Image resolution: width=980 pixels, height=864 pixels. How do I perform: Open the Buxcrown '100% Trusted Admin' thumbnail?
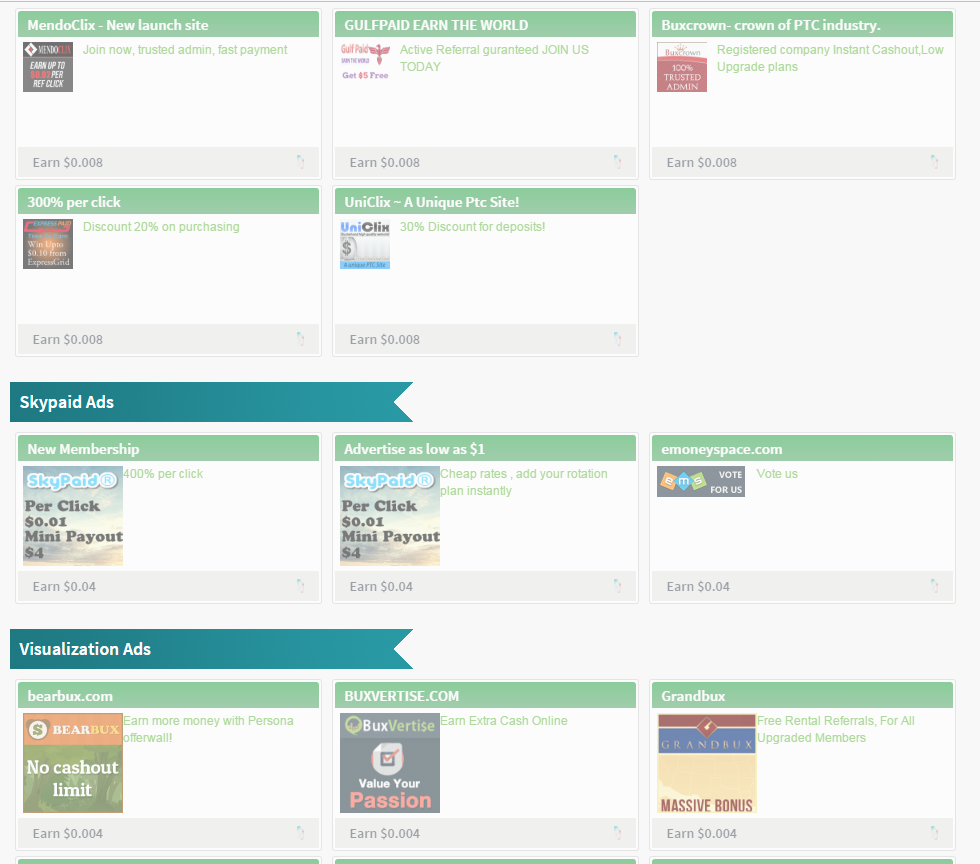click(x=682, y=67)
